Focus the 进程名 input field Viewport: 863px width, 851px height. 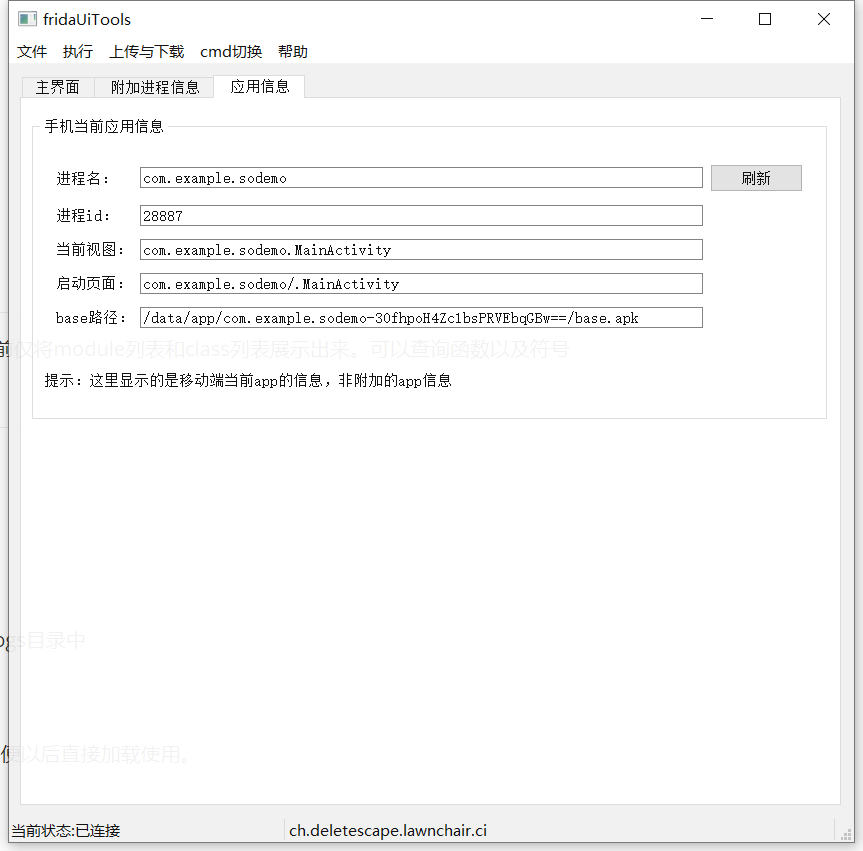[x=421, y=178]
